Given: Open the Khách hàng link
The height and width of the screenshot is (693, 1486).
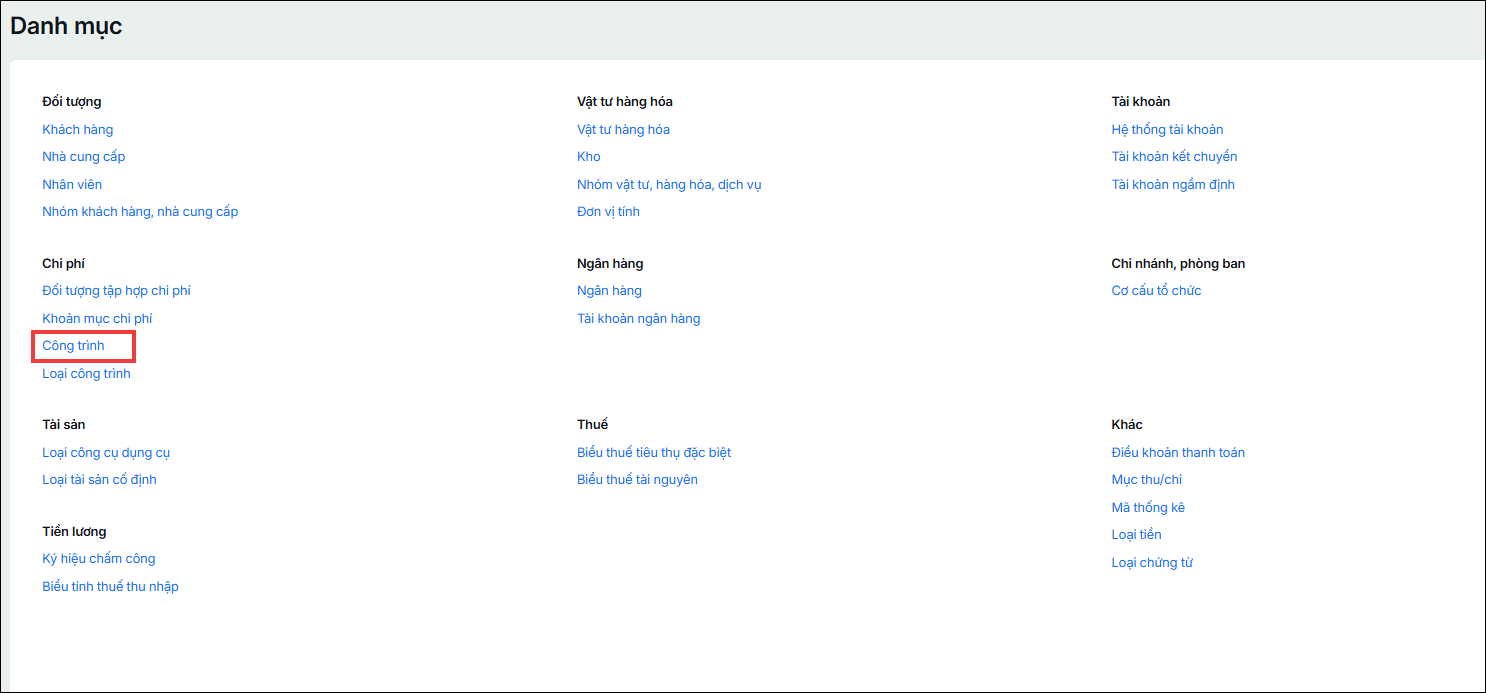Looking at the screenshot, I should pyautogui.click(x=77, y=129).
